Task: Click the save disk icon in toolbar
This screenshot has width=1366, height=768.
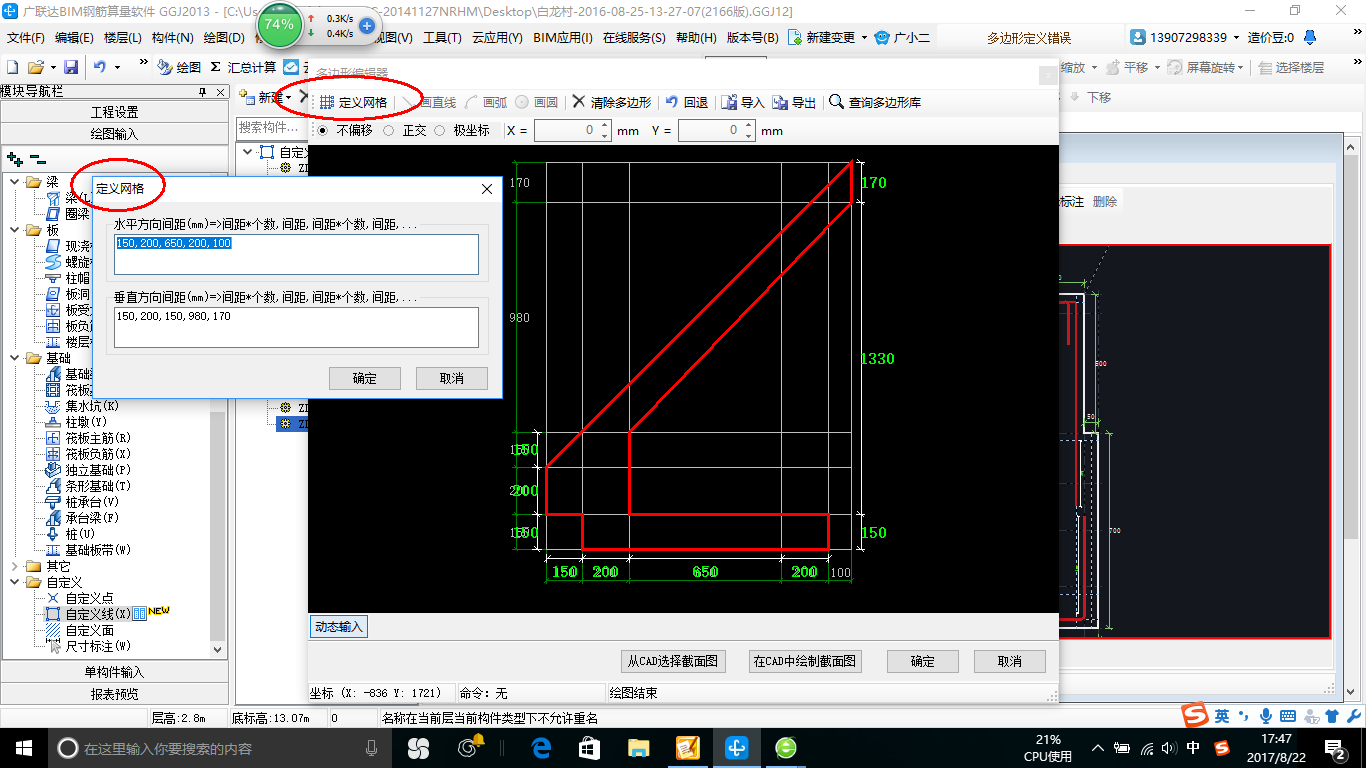Action: tap(71, 67)
